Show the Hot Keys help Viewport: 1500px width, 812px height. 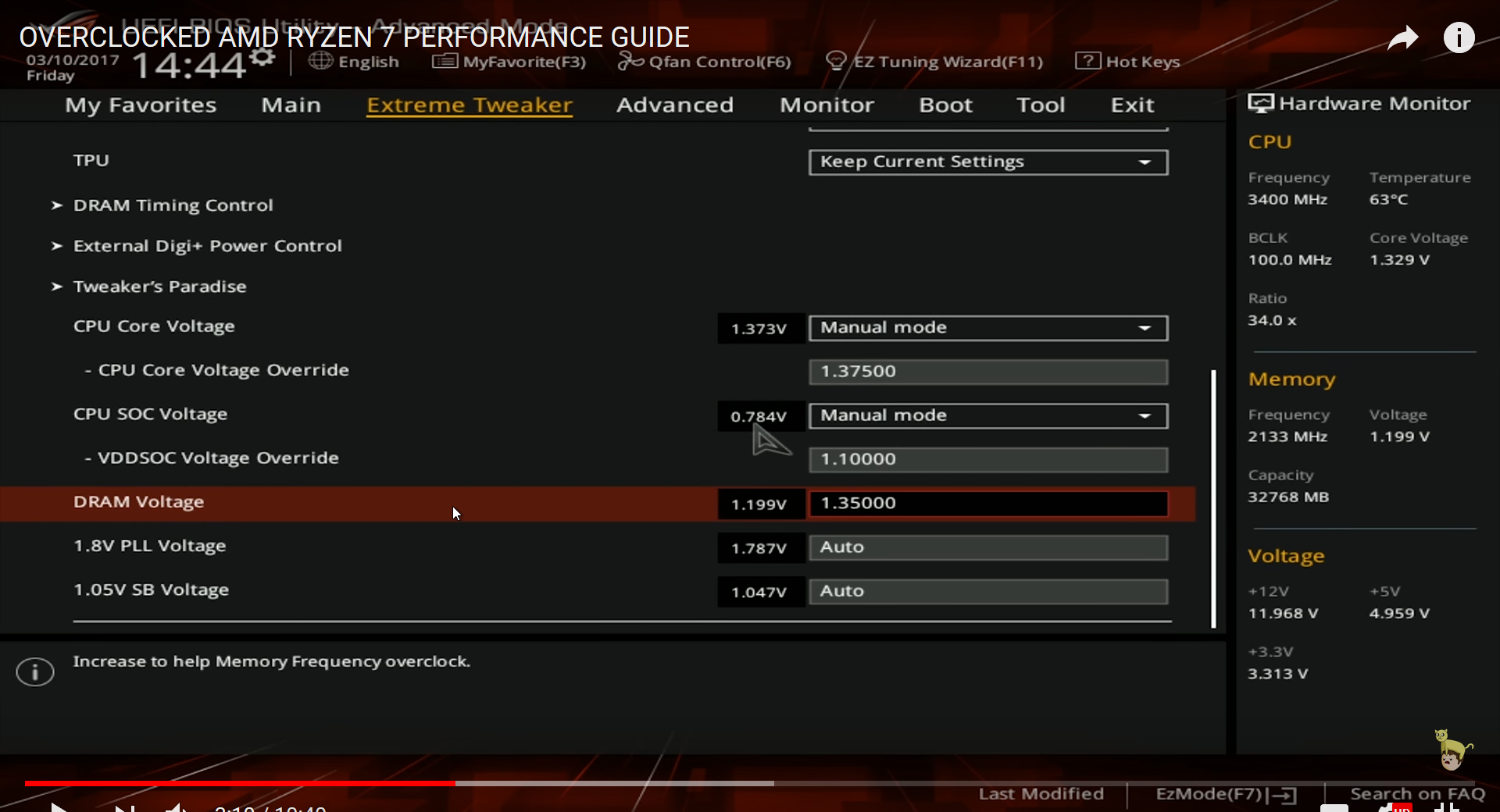pos(1127,62)
